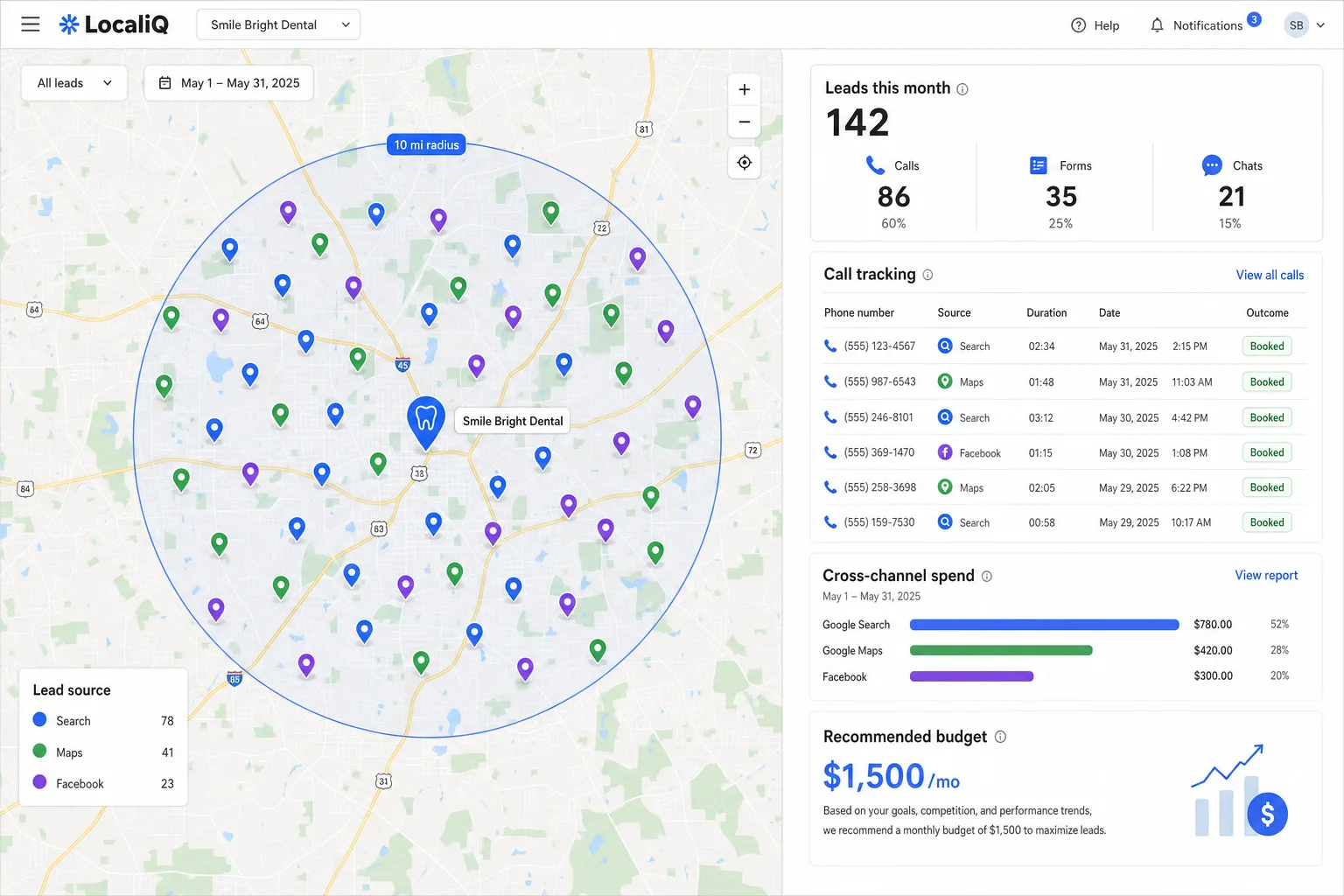Click the Google Maps spend bar

tap(1001, 650)
